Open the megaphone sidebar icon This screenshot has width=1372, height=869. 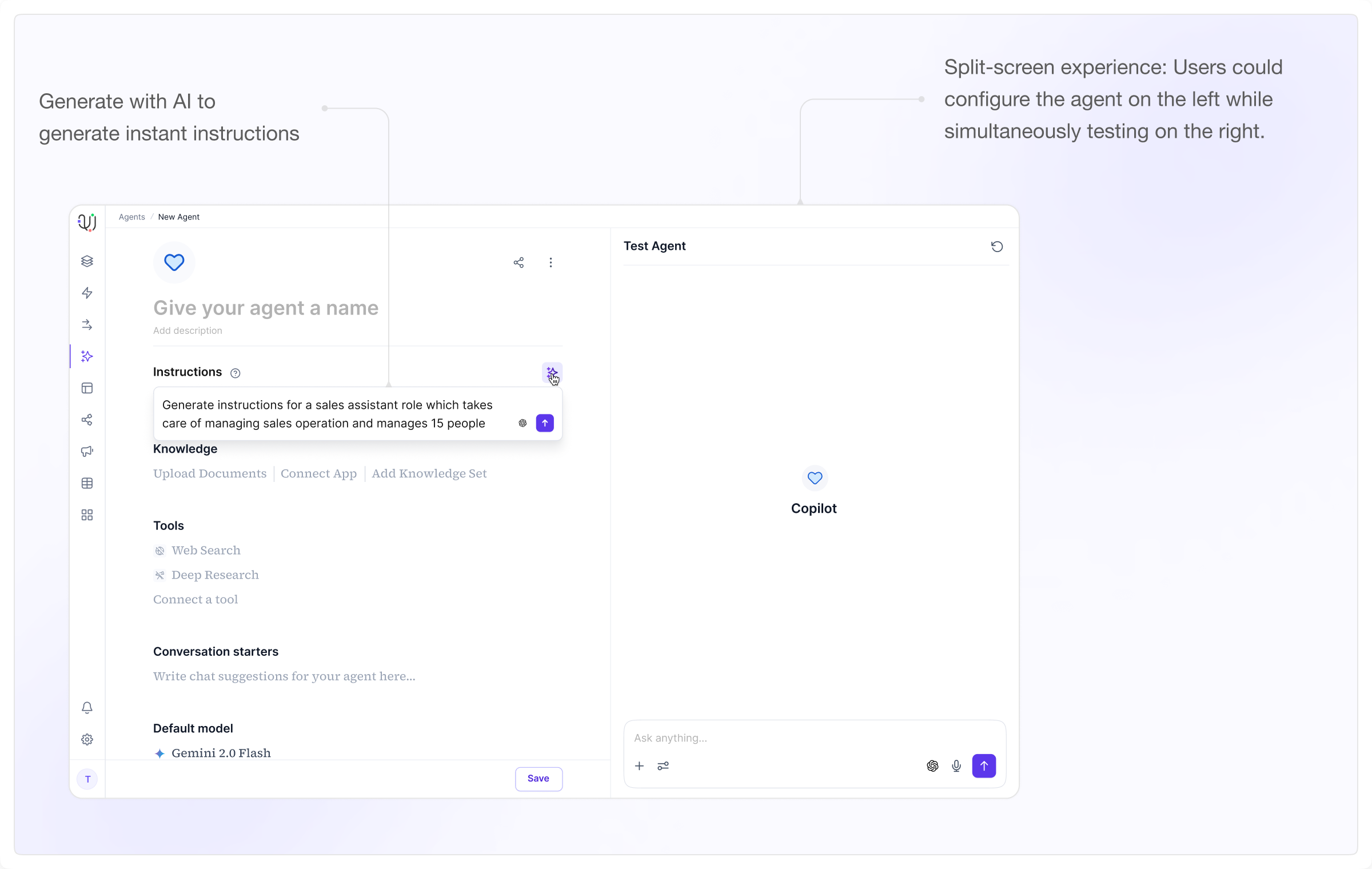[87, 452]
